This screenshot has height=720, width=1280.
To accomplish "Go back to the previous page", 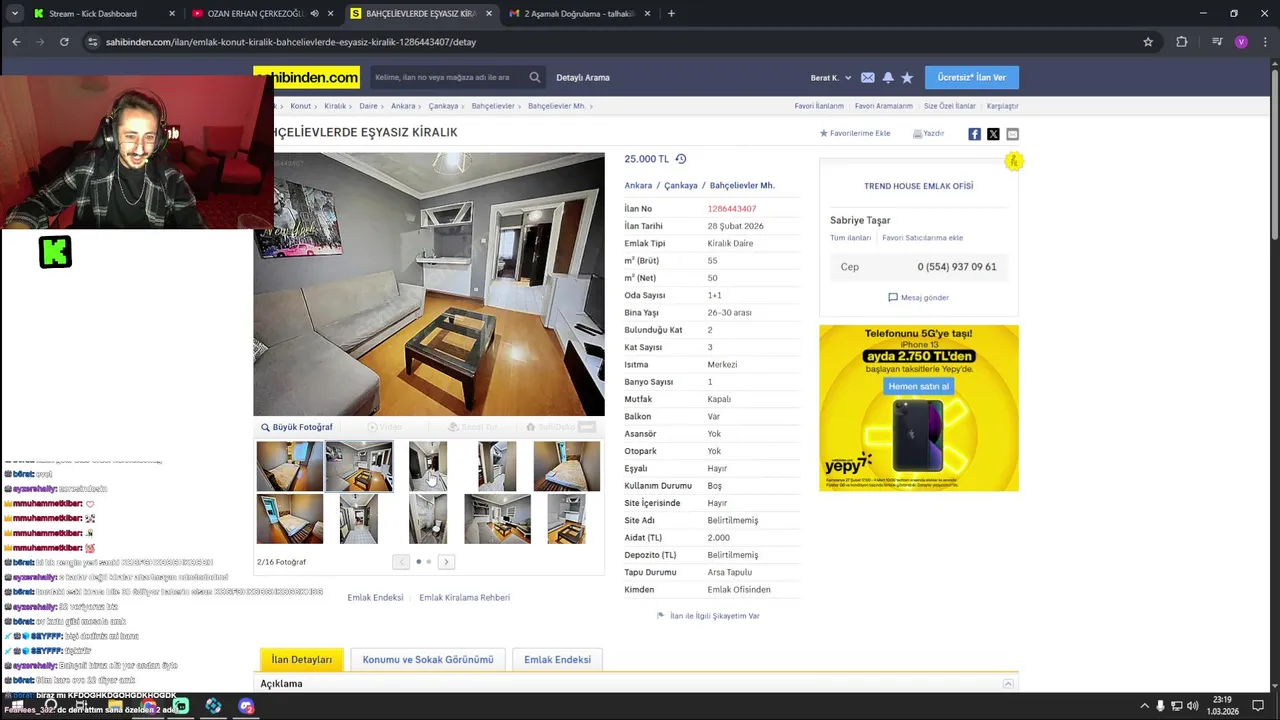I will click(x=16, y=42).
